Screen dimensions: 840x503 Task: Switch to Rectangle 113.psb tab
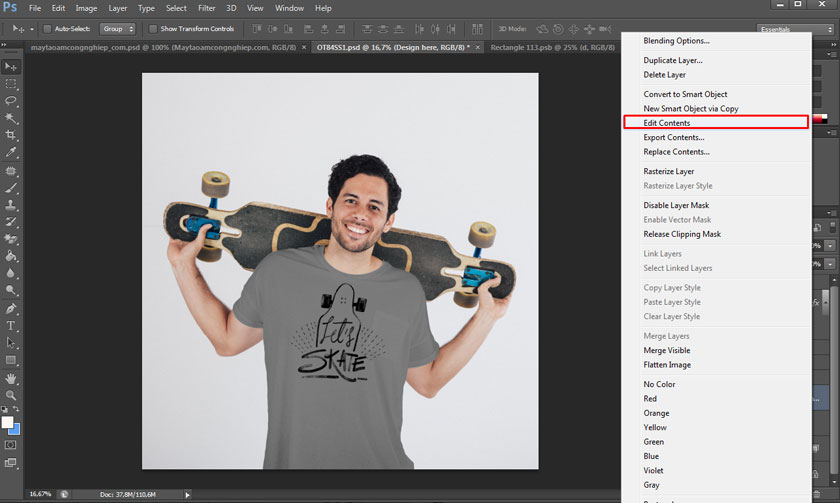(x=552, y=48)
